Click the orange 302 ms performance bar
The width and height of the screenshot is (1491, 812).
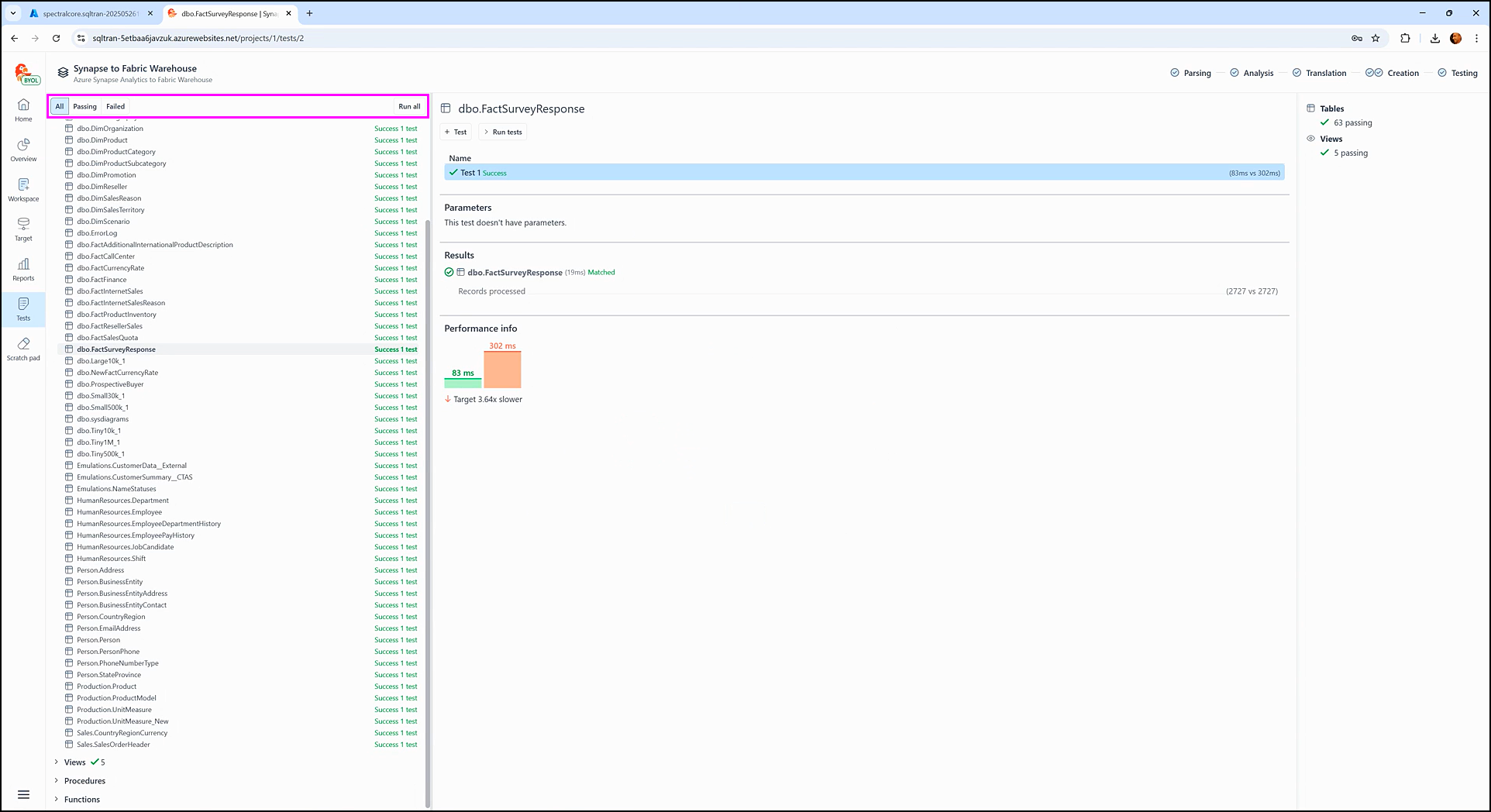502,370
